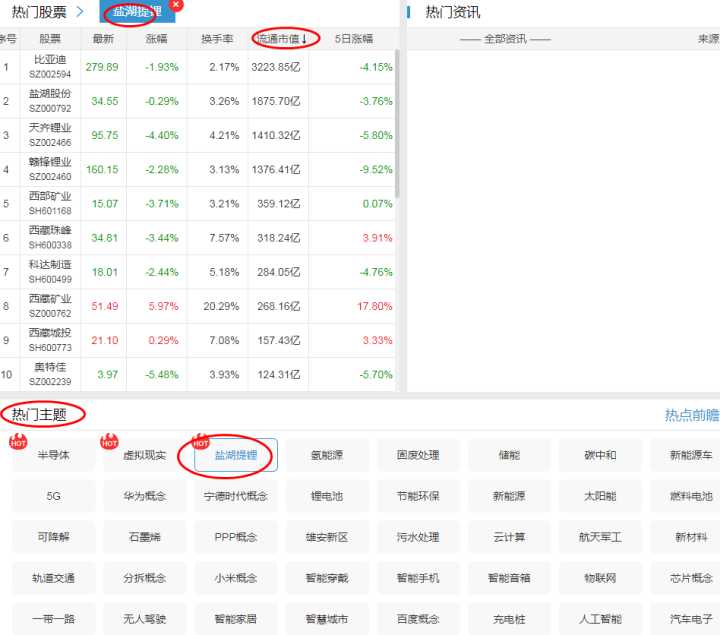Sort by 最新 price column header
This screenshot has width=720, height=635.
tap(103, 39)
